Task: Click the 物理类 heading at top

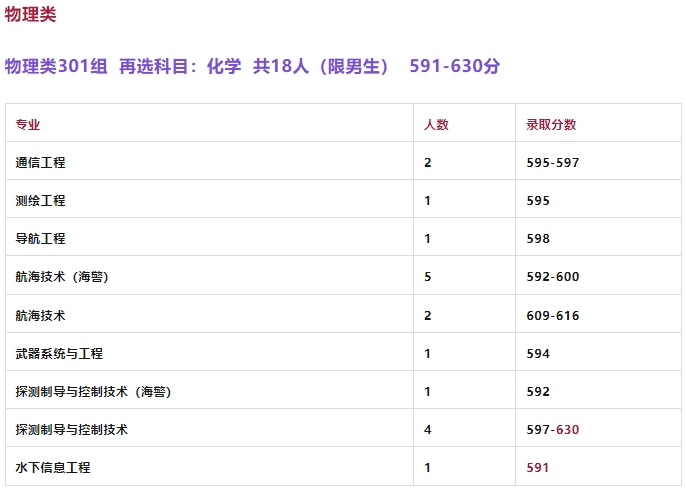Action: click(x=31, y=15)
